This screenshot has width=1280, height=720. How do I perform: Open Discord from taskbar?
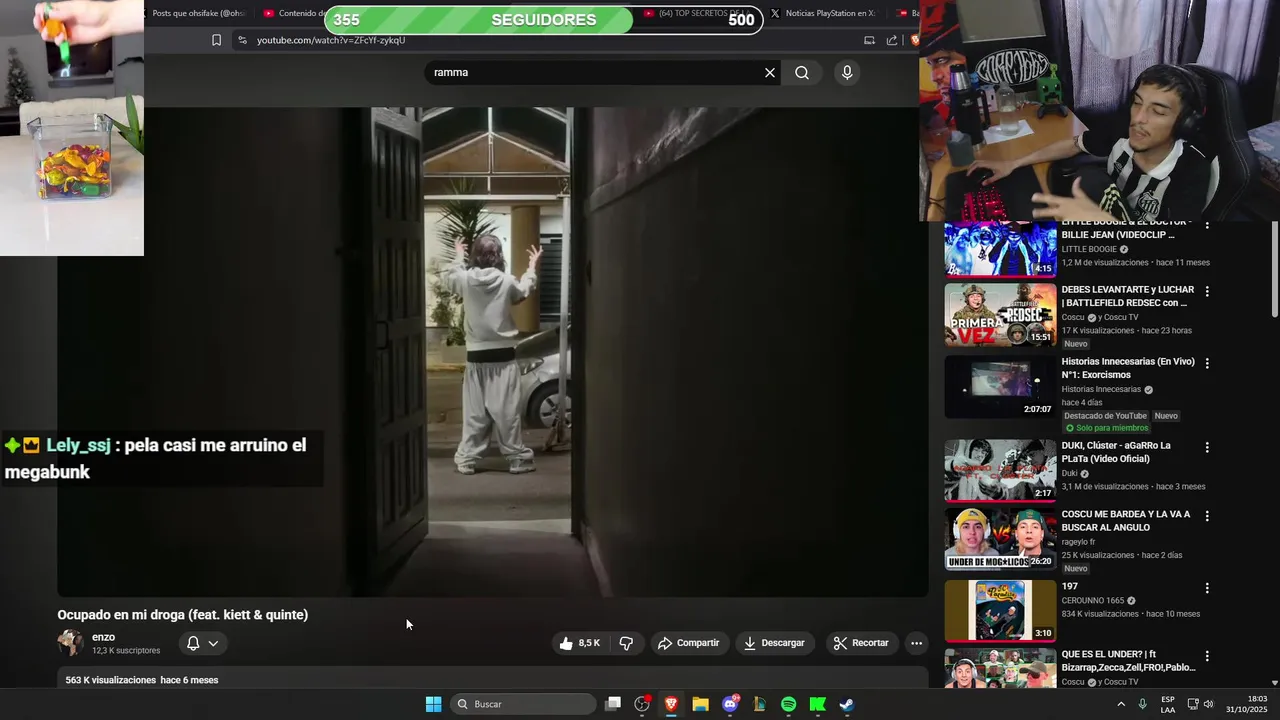[730, 704]
